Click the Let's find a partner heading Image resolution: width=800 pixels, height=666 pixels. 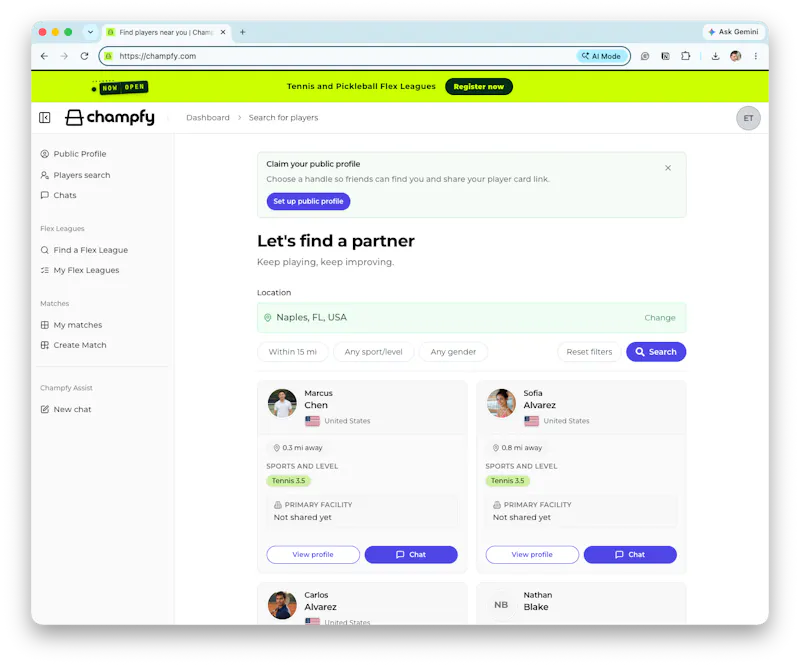point(336,241)
